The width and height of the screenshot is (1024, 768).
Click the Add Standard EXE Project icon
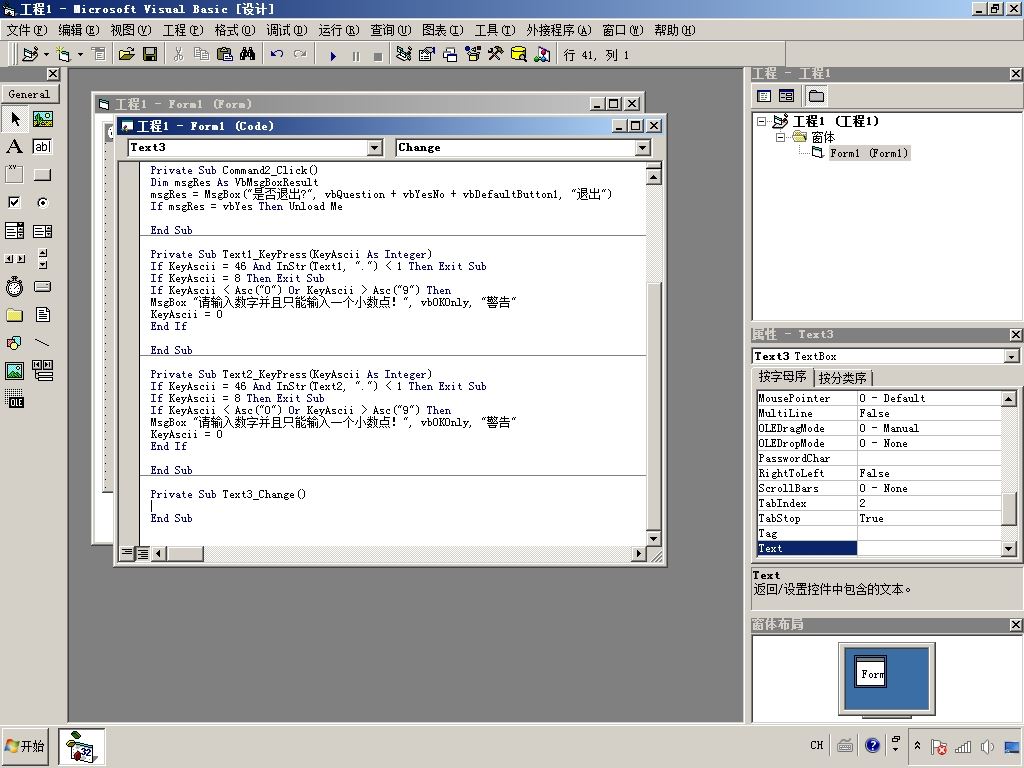[x=29, y=54]
